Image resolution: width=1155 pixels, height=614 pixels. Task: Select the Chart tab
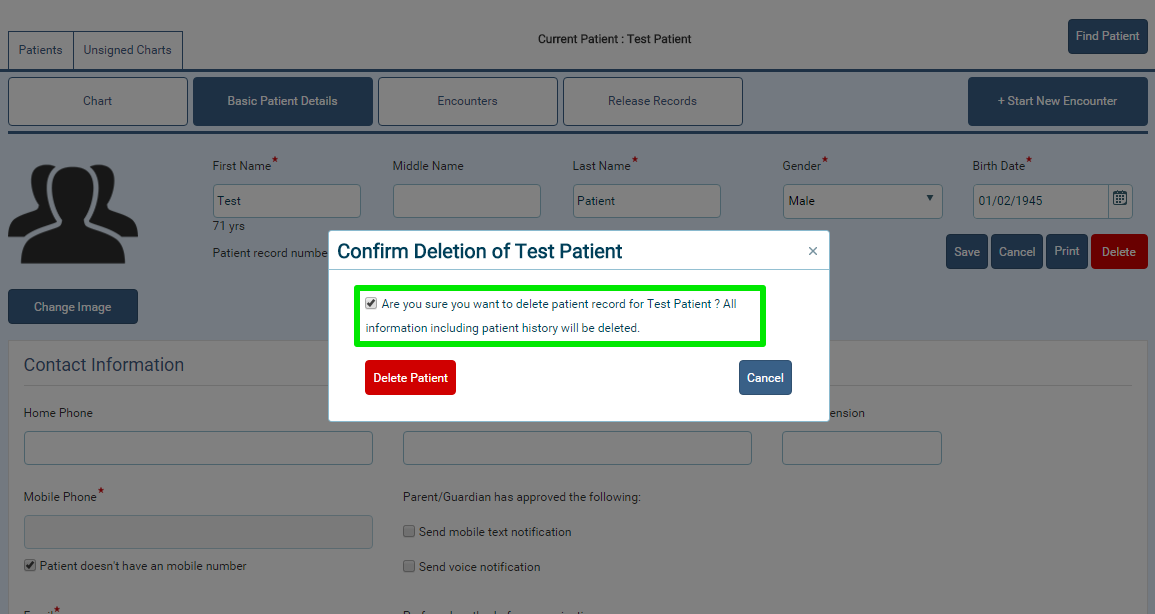tap(98, 101)
